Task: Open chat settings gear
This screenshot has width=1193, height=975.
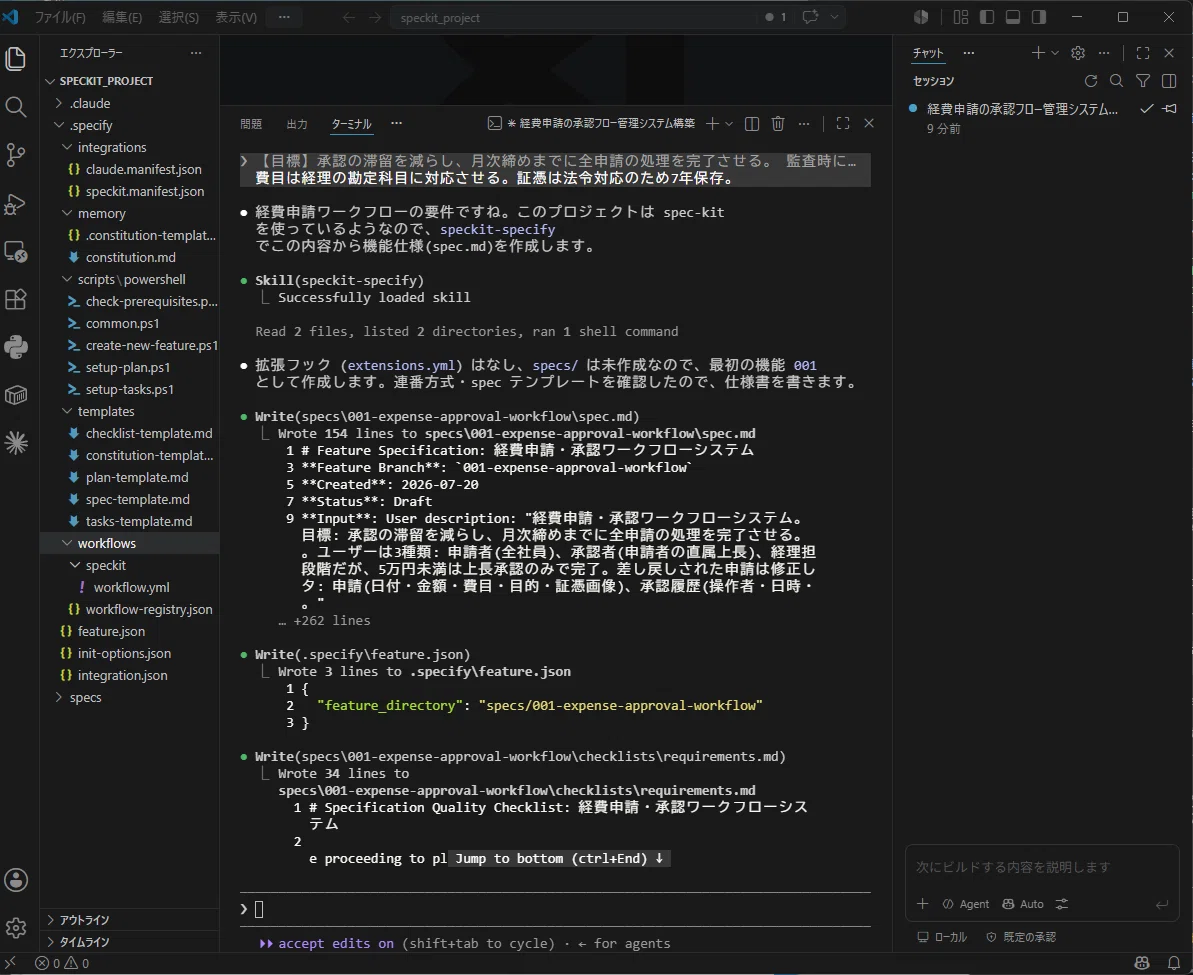Action: point(1078,53)
